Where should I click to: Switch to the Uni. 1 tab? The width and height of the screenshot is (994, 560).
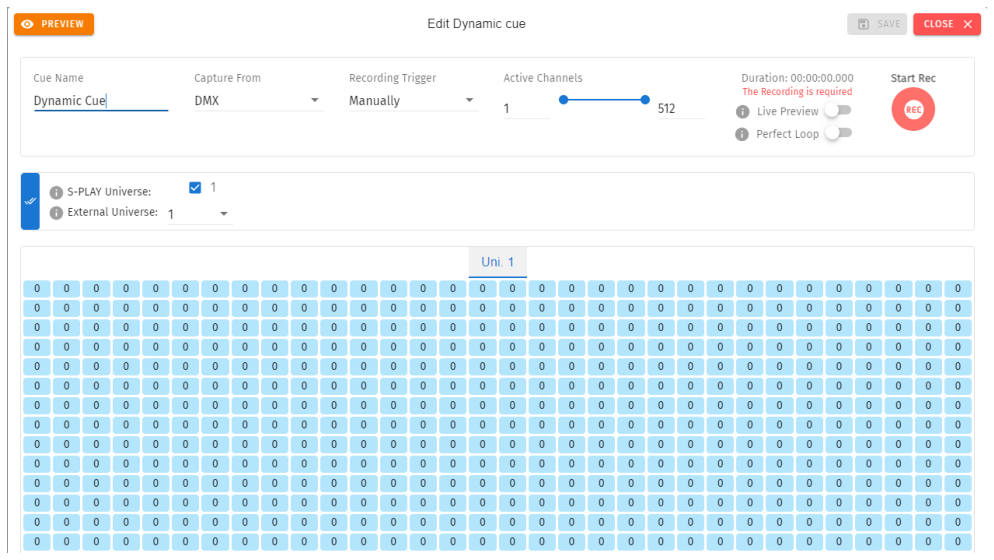pyautogui.click(x=498, y=262)
